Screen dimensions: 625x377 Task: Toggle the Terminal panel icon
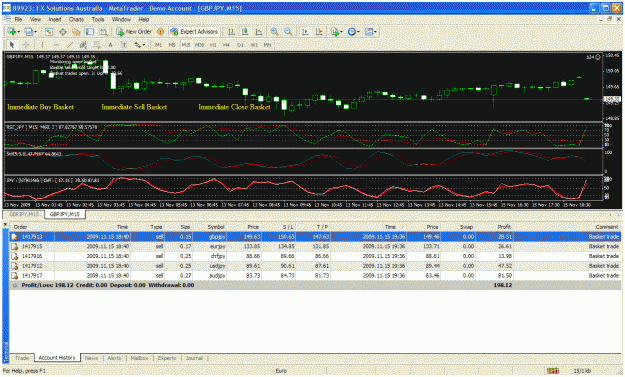click(90, 31)
